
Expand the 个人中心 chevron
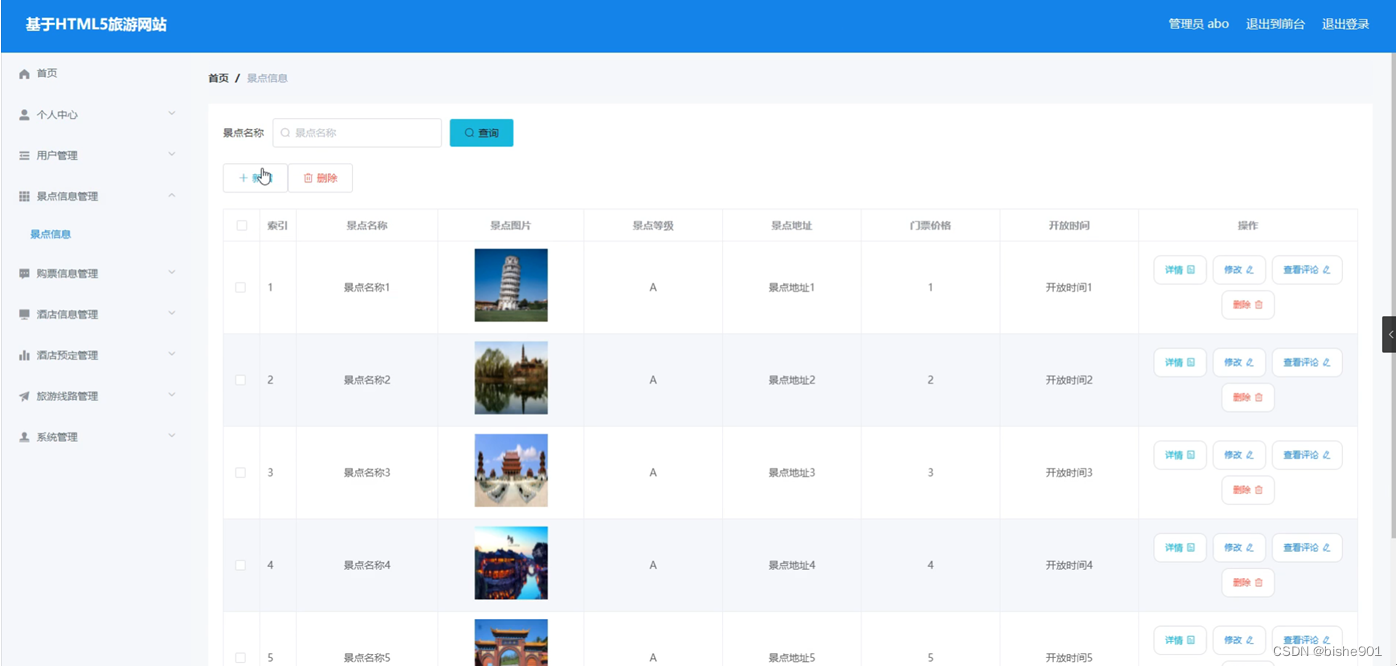point(171,114)
